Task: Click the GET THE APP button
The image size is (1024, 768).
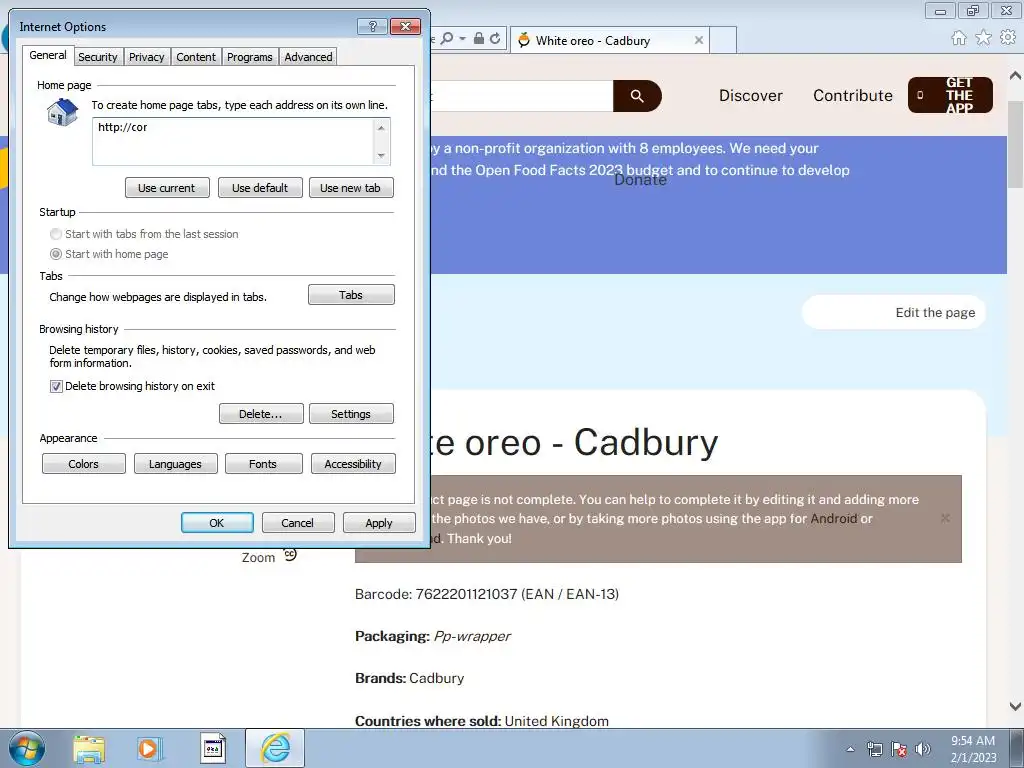Action: (x=950, y=95)
